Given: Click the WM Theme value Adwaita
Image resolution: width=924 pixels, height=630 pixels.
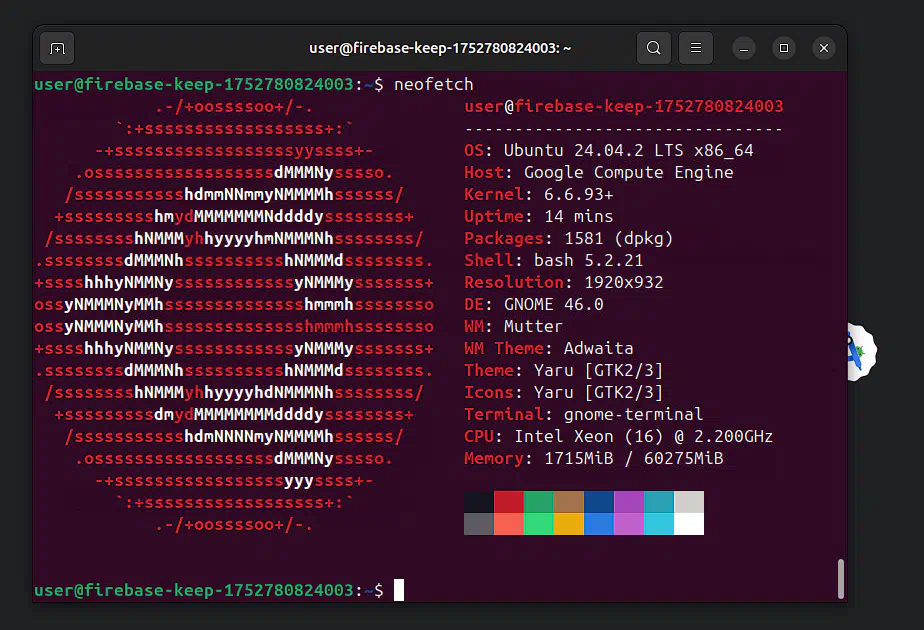Looking at the screenshot, I should [x=598, y=348].
